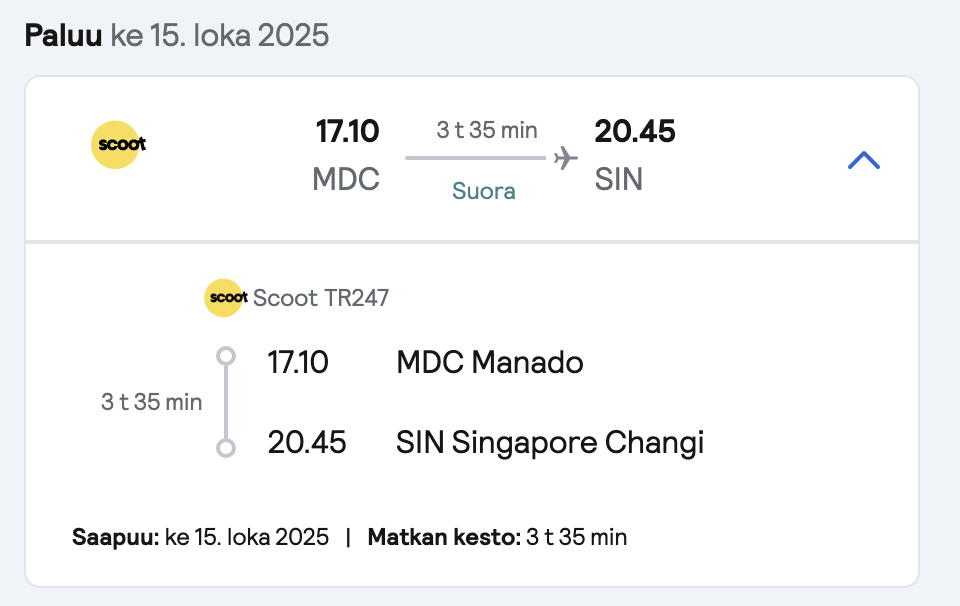Click the SIN Singapore Changi airport name
The width and height of the screenshot is (960, 606).
click(x=550, y=443)
